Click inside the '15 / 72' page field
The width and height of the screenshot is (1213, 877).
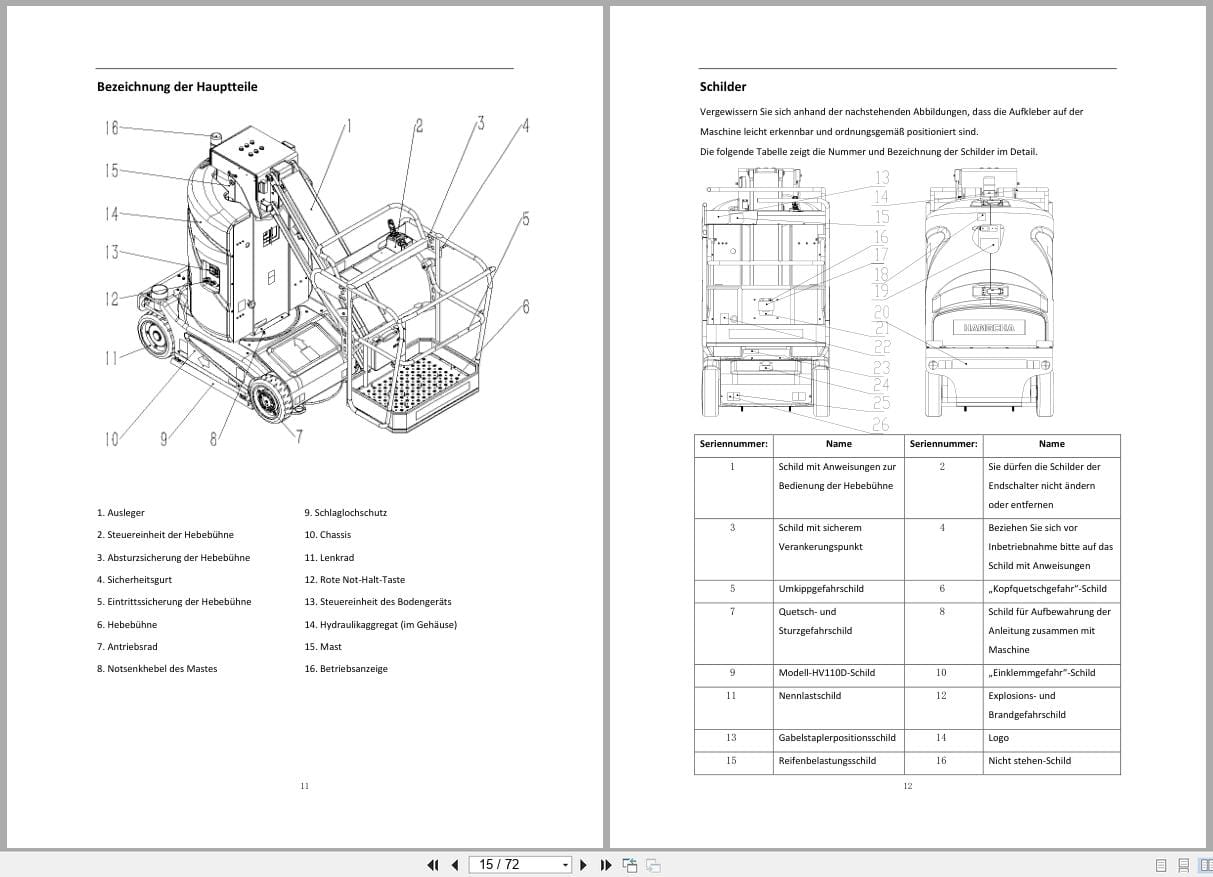[505, 864]
